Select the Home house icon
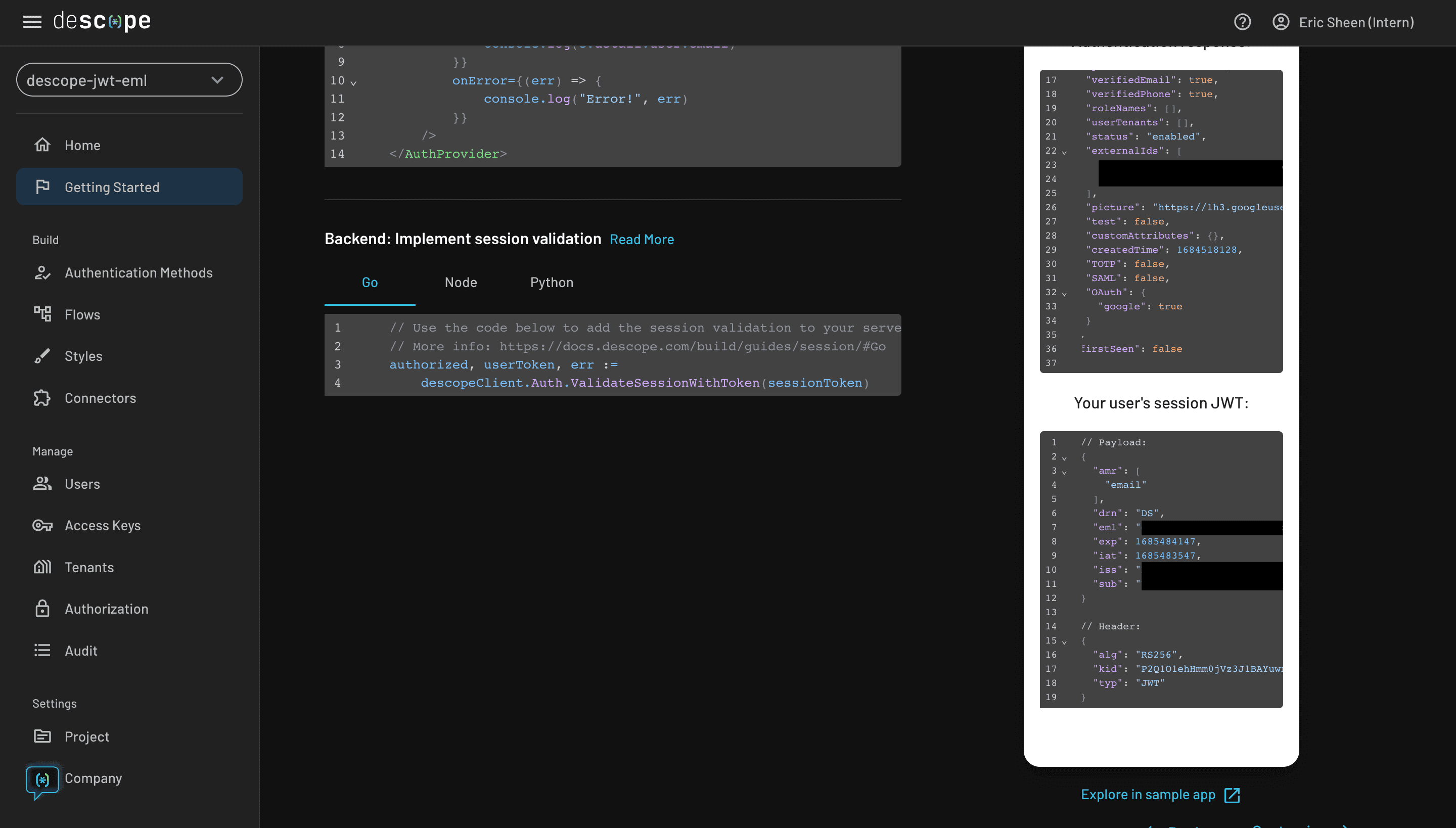This screenshot has width=1456, height=828. click(x=43, y=145)
